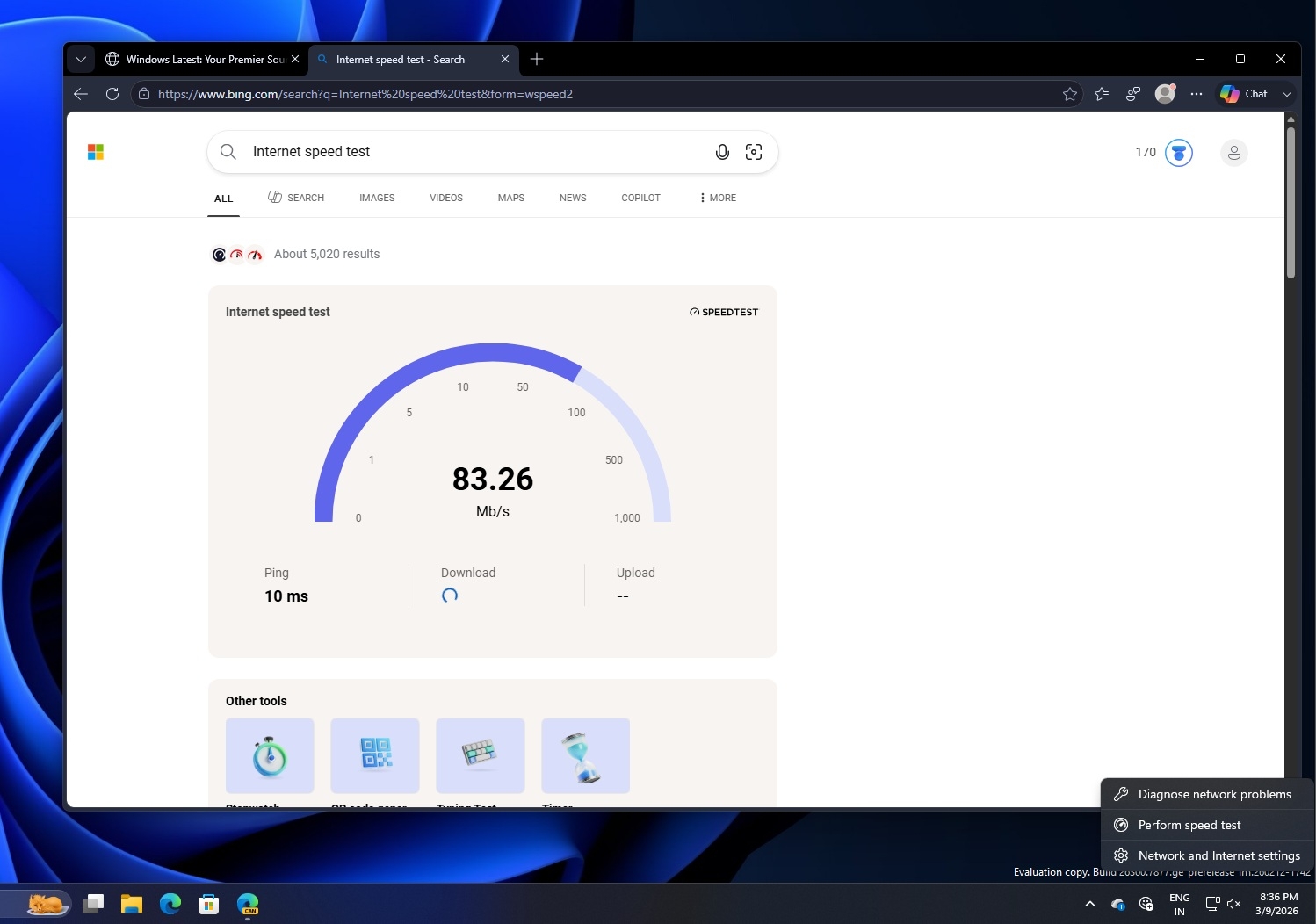The width and height of the screenshot is (1316, 924).
Task: Open visual search with the camera icon
Action: (754, 151)
